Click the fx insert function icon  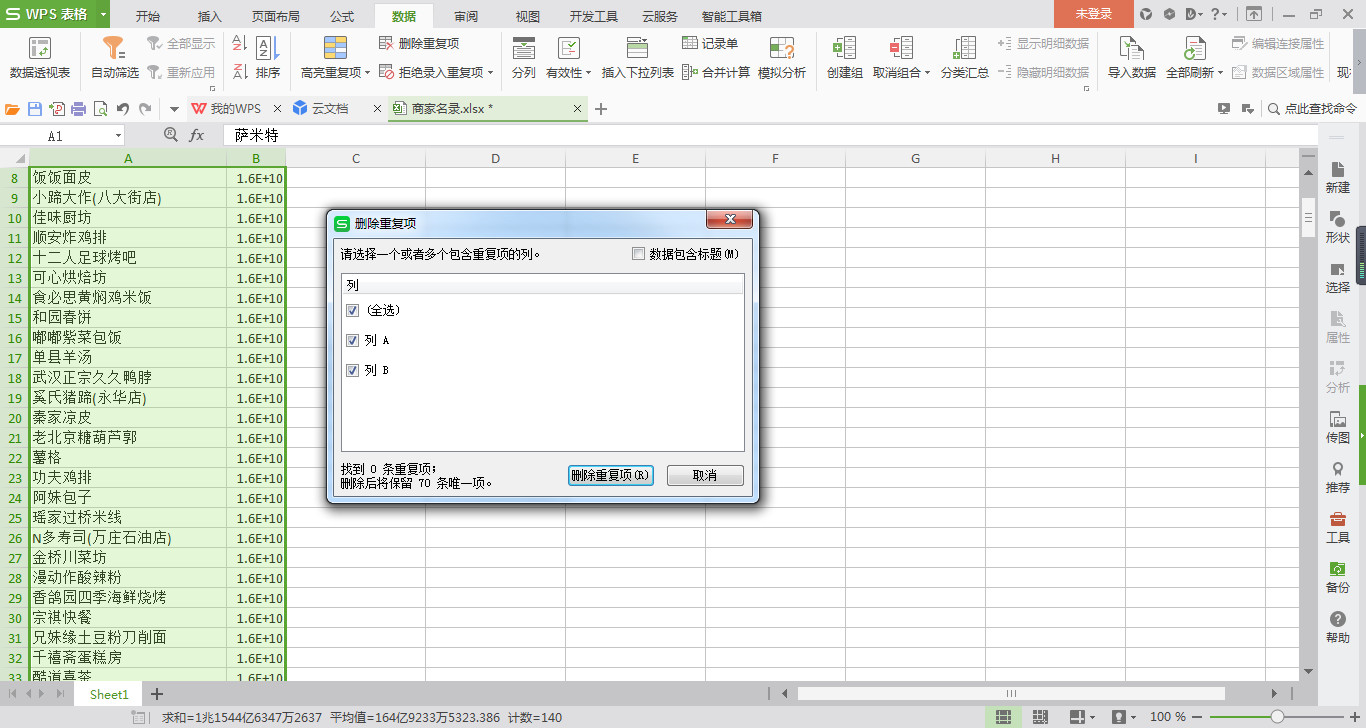(197, 135)
